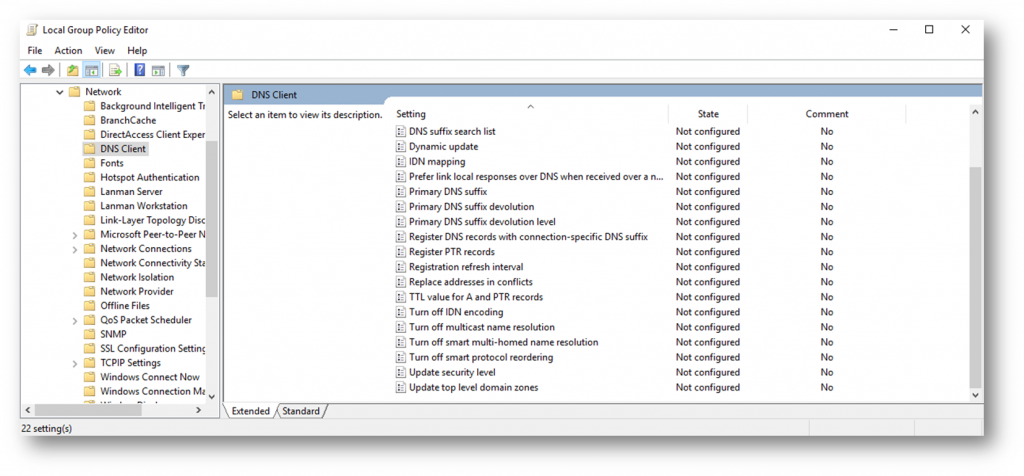Click settings list scroll down arrow
The height and width of the screenshot is (476, 1024).
[975, 395]
